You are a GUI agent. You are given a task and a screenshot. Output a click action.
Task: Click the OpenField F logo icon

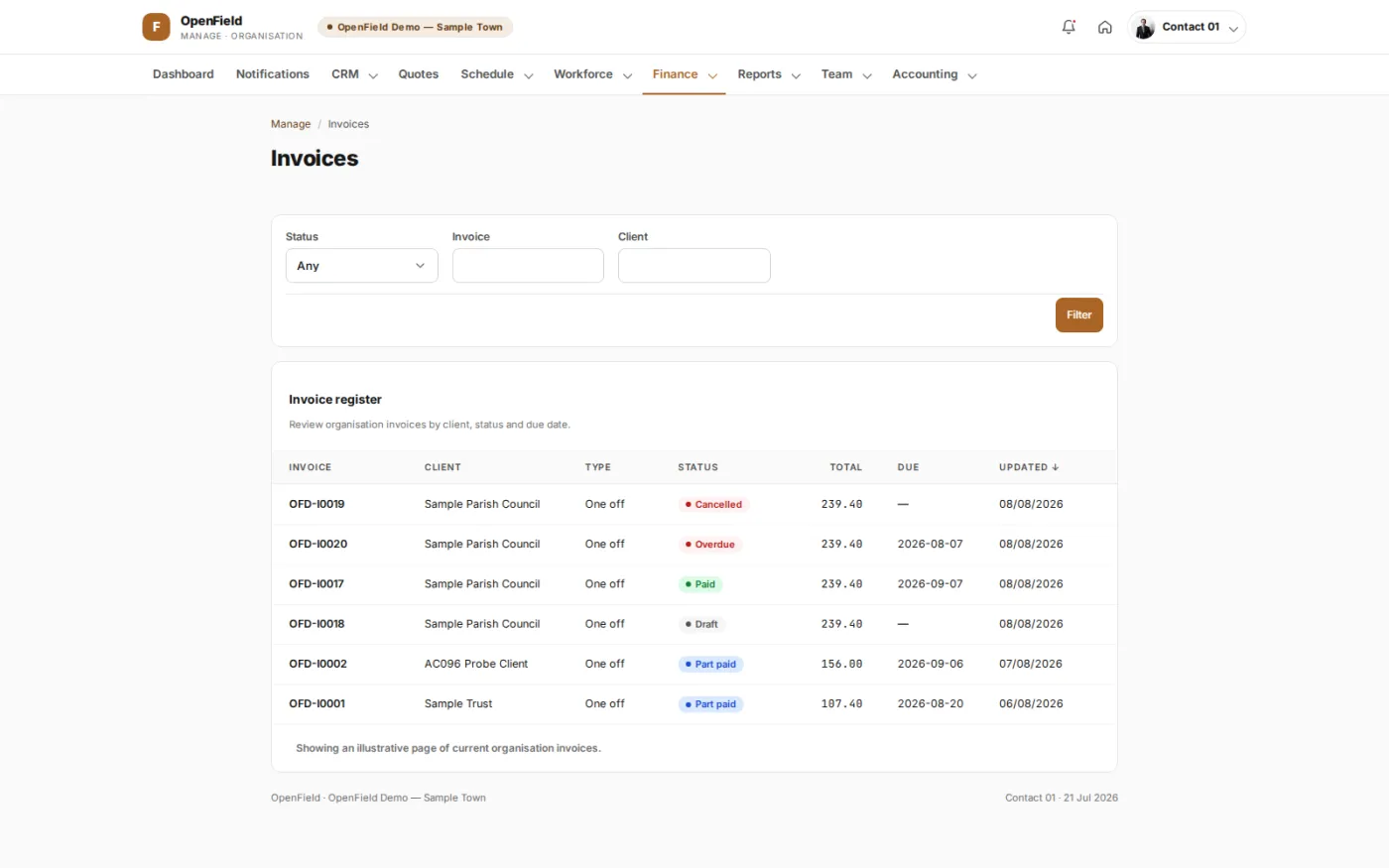[156, 27]
